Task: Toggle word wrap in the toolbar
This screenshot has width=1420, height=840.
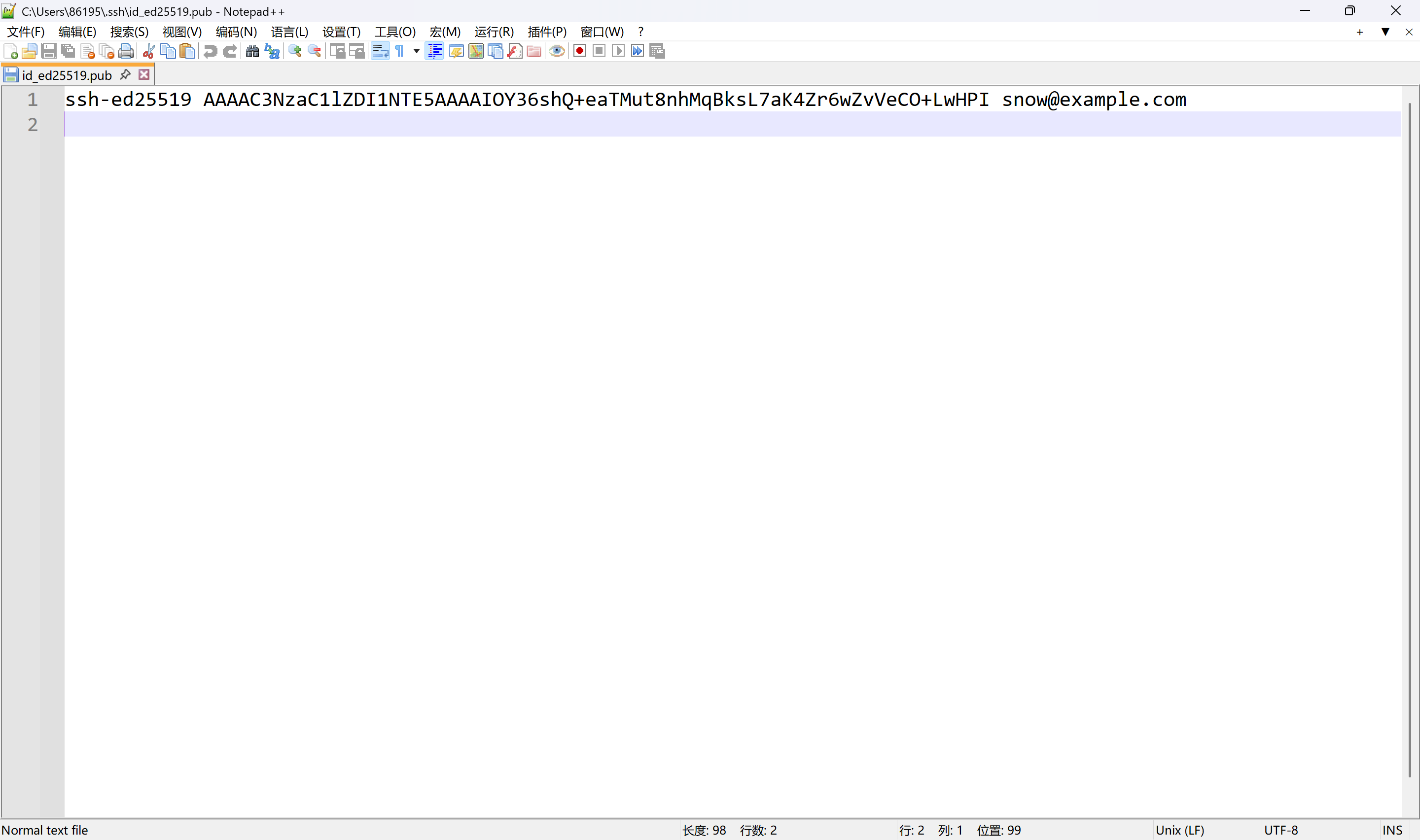Action: [x=380, y=51]
